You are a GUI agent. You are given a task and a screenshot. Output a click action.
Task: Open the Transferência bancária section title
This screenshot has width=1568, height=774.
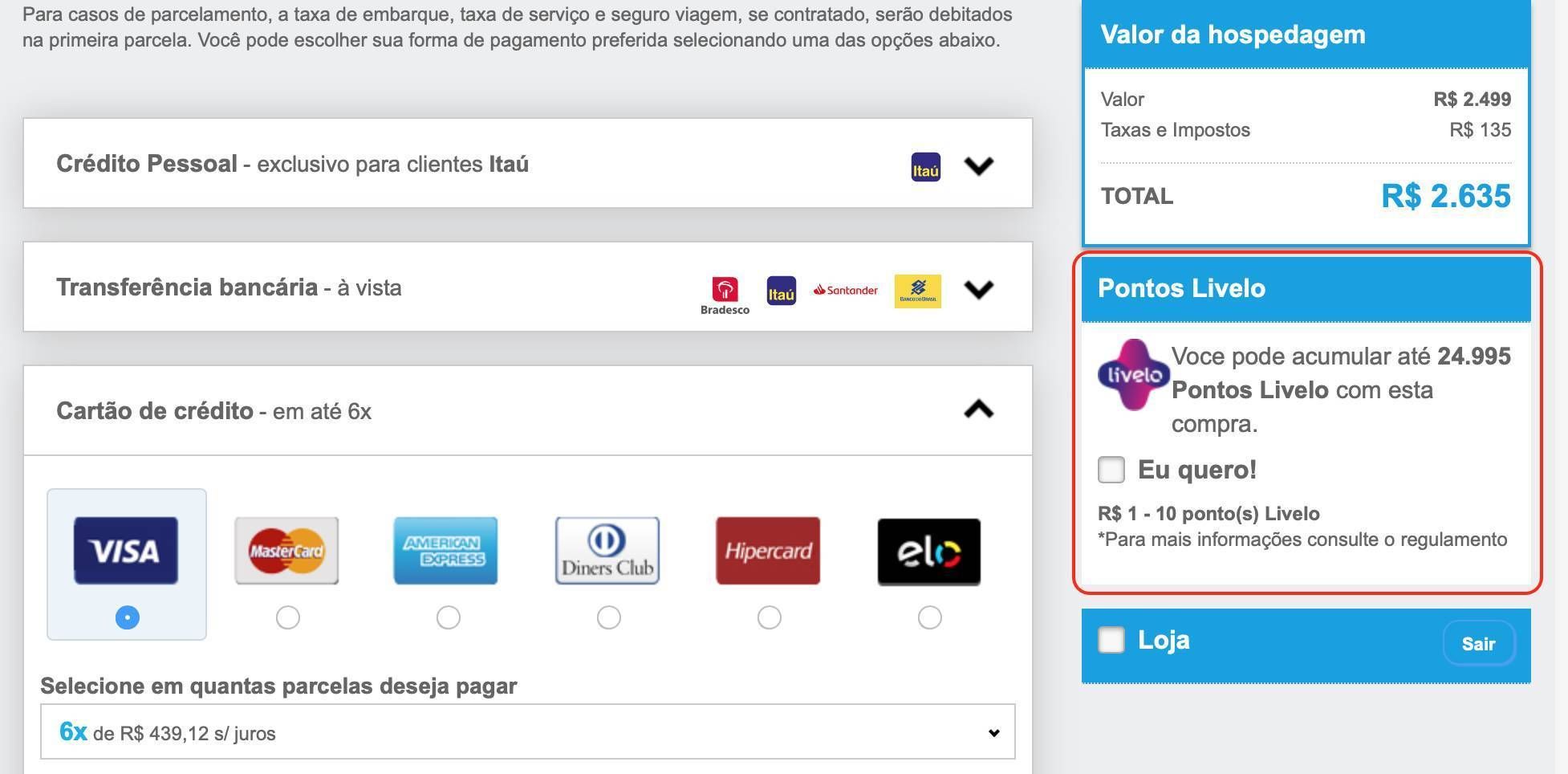tap(229, 287)
